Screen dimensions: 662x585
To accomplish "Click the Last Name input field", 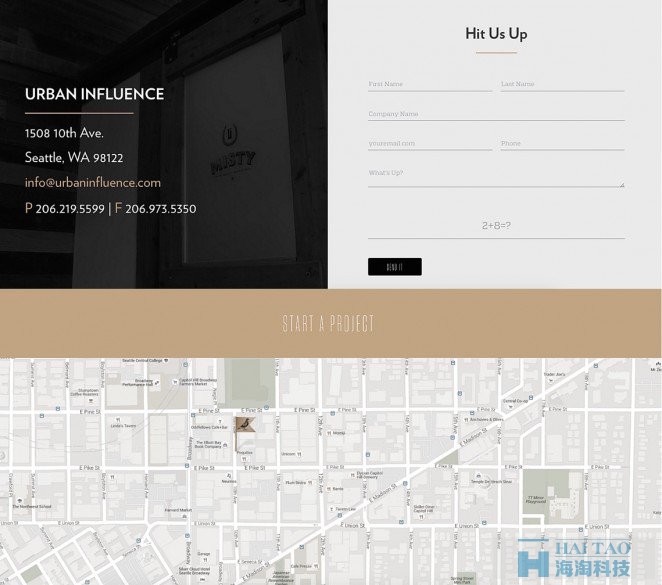I will click(562, 84).
